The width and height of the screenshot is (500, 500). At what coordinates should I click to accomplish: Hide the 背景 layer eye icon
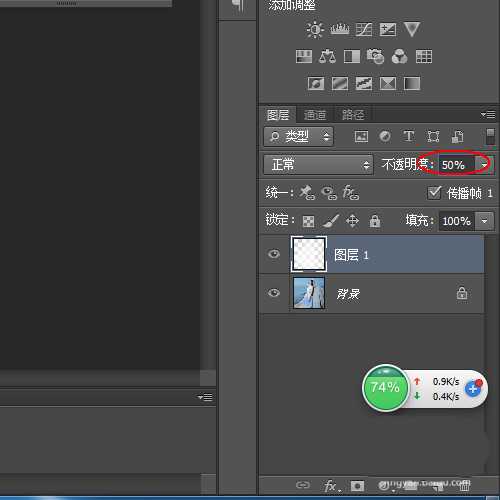274,293
